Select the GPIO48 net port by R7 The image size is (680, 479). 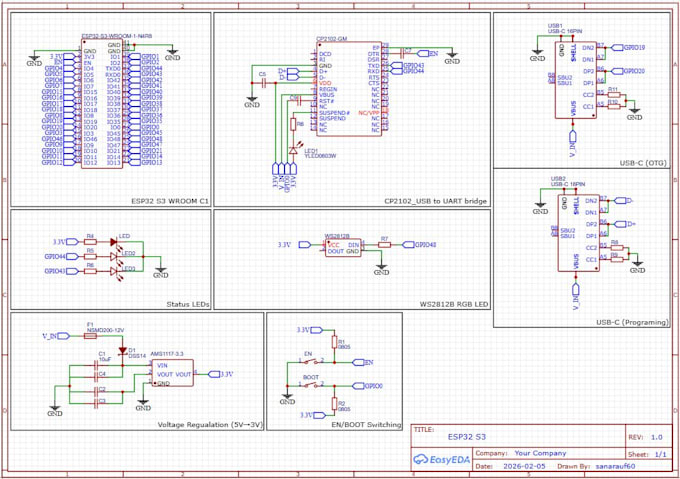(419, 245)
